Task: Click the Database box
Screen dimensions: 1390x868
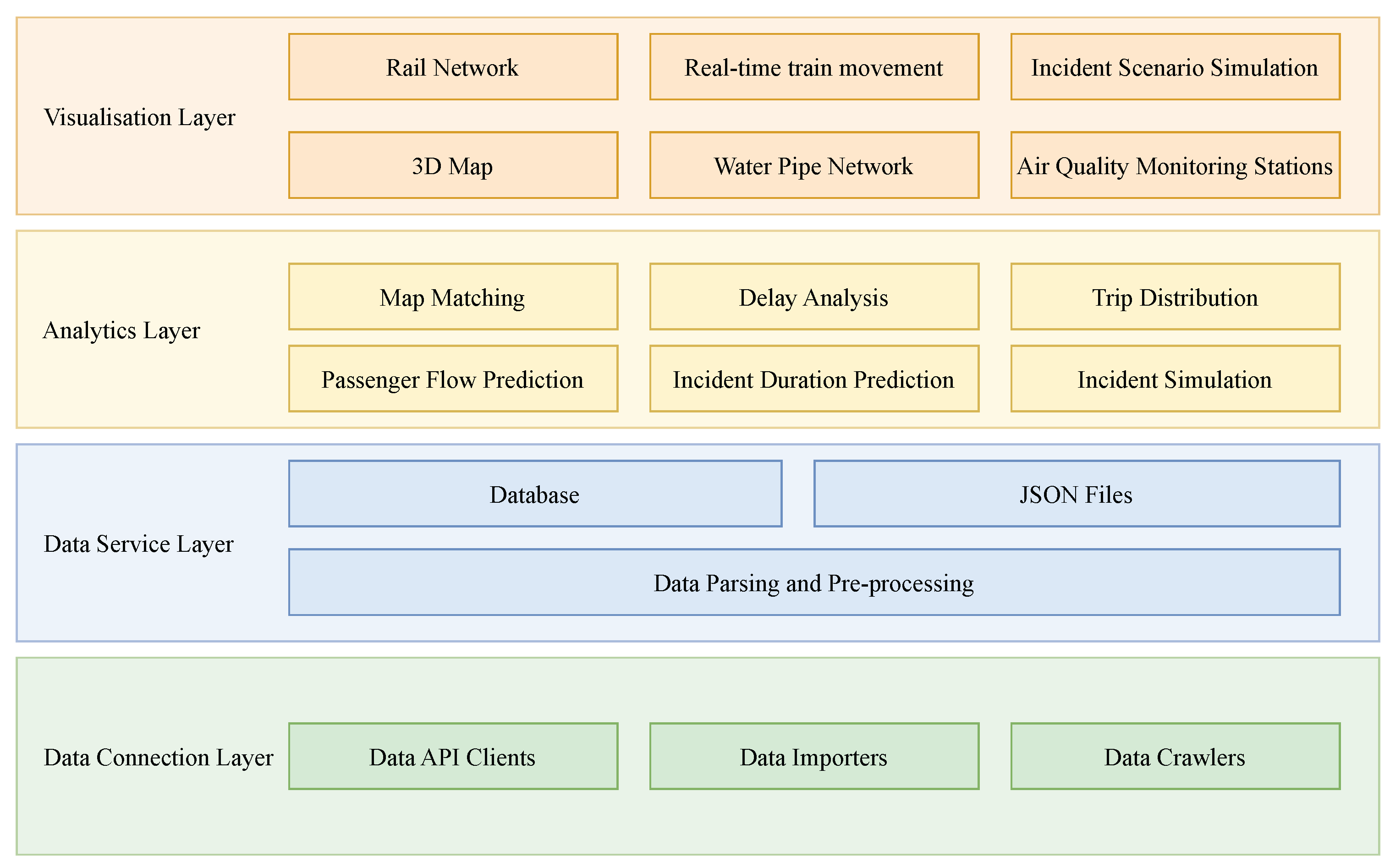Action: 535,494
